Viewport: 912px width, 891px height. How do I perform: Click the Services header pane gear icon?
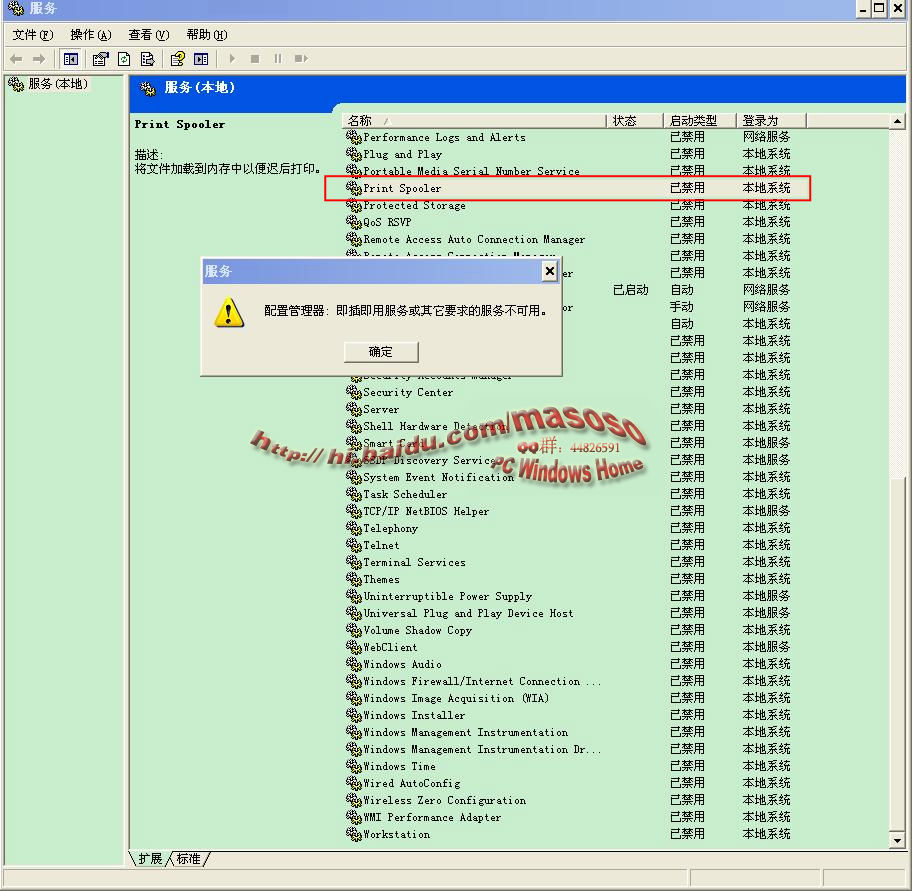148,88
